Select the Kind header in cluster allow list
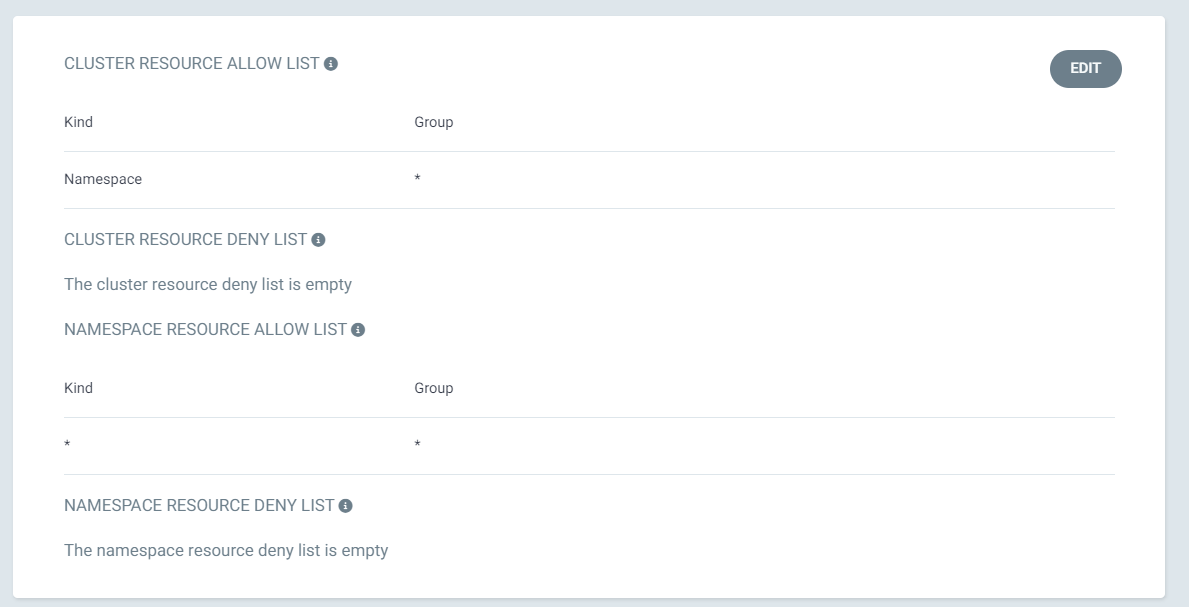Image resolution: width=1189 pixels, height=607 pixels. click(78, 122)
